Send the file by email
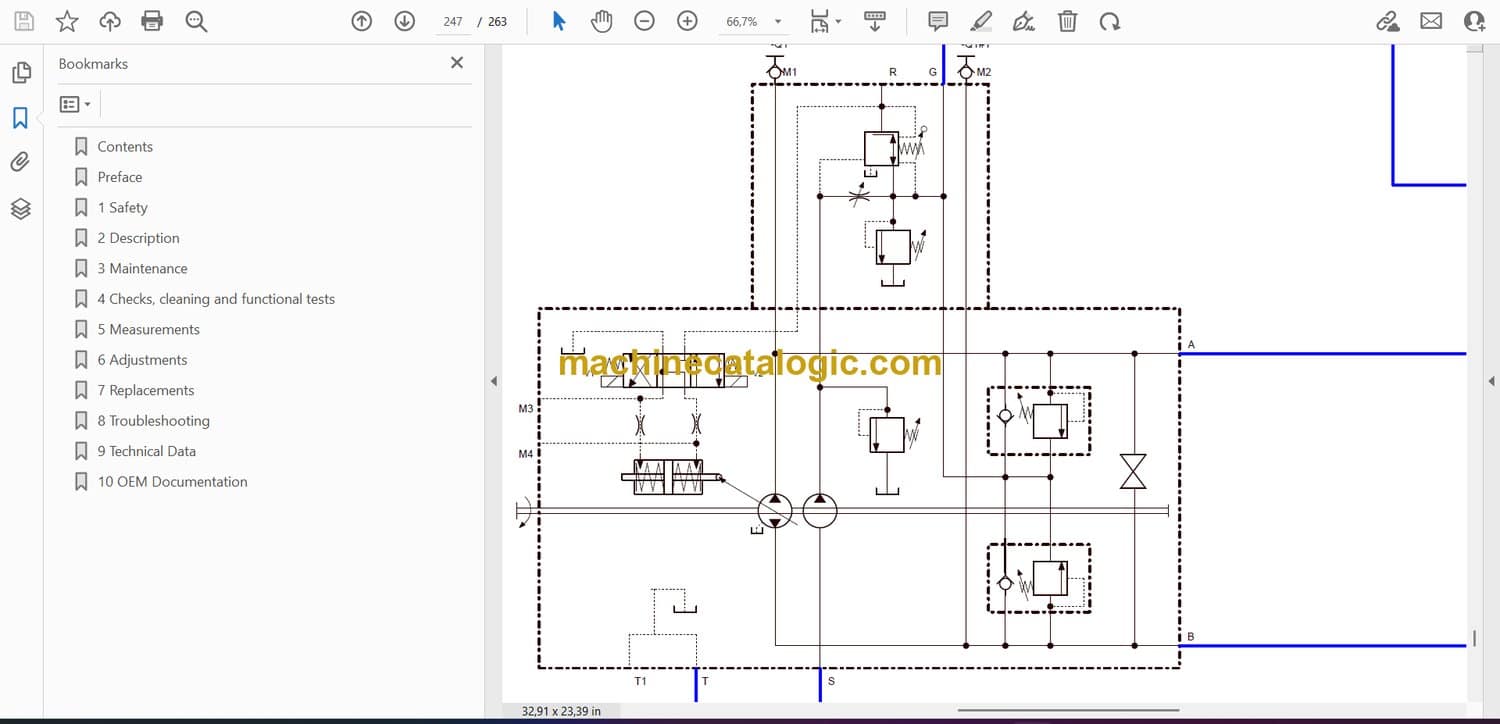 point(1431,21)
